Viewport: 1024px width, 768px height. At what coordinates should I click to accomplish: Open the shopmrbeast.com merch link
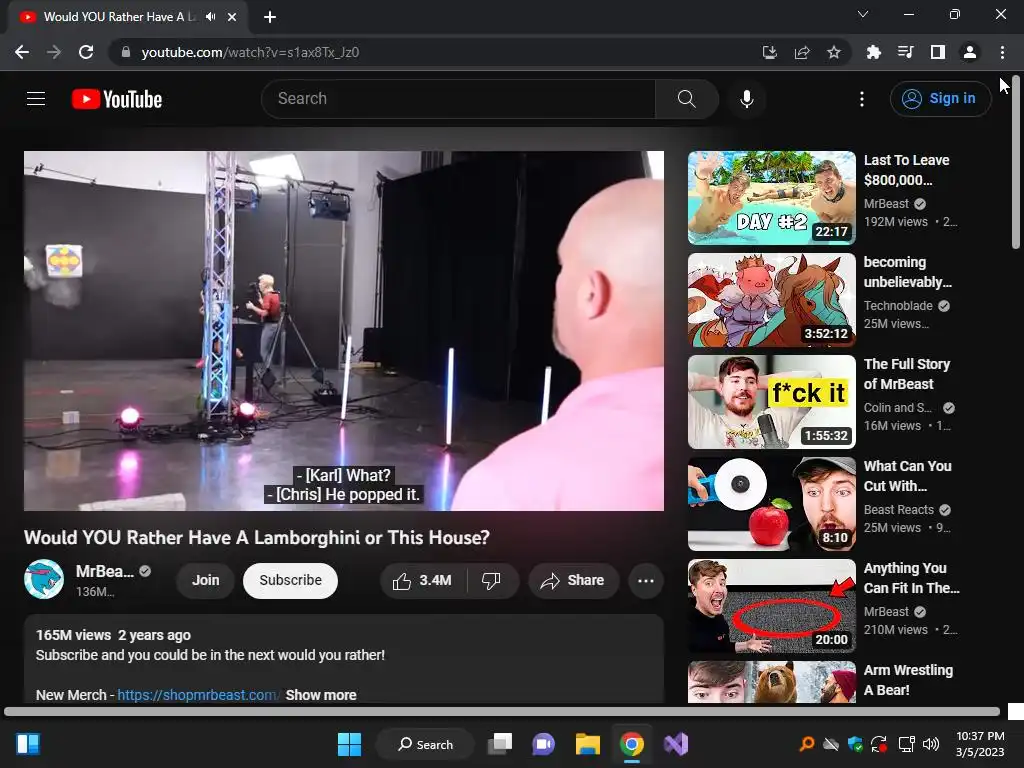click(198, 695)
